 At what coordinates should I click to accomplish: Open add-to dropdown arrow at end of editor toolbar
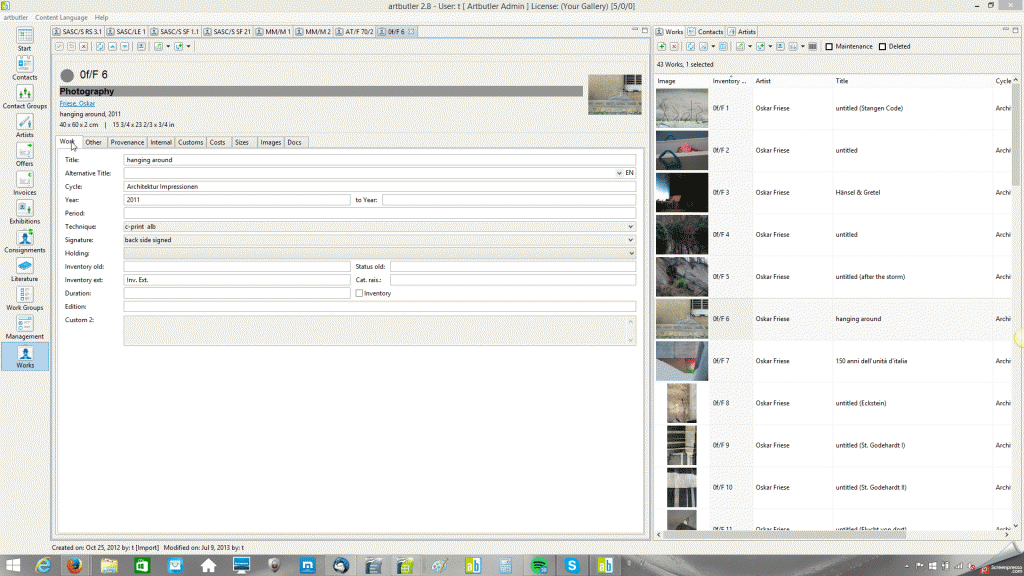[188, 46]
